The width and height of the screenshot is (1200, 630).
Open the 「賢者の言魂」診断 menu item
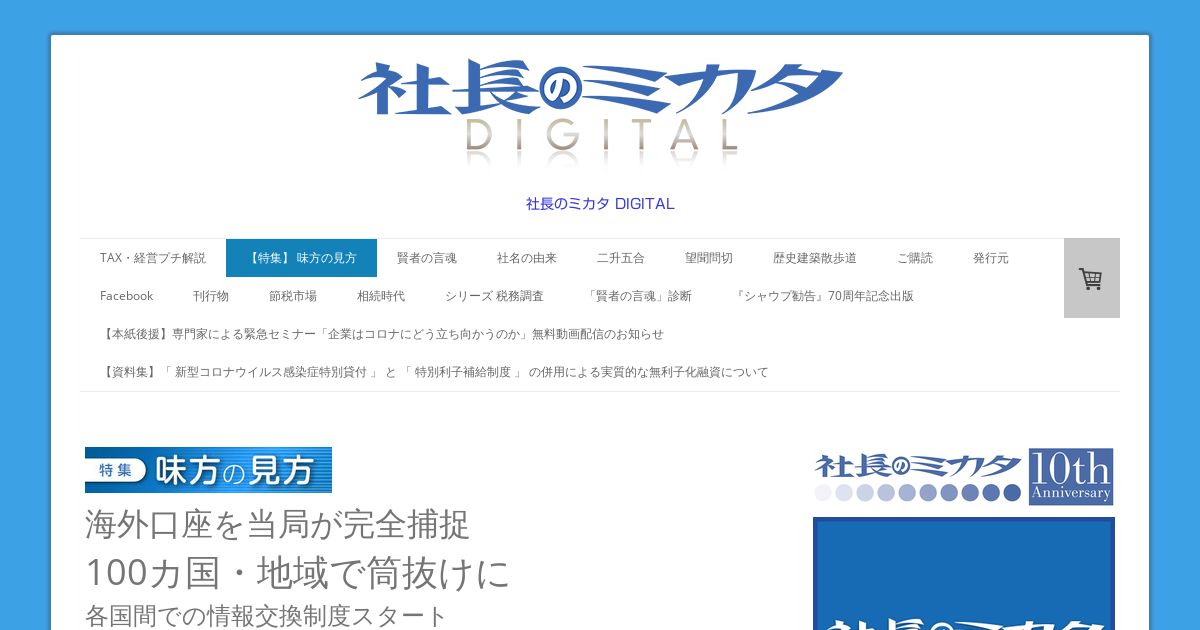pos(638,296)
